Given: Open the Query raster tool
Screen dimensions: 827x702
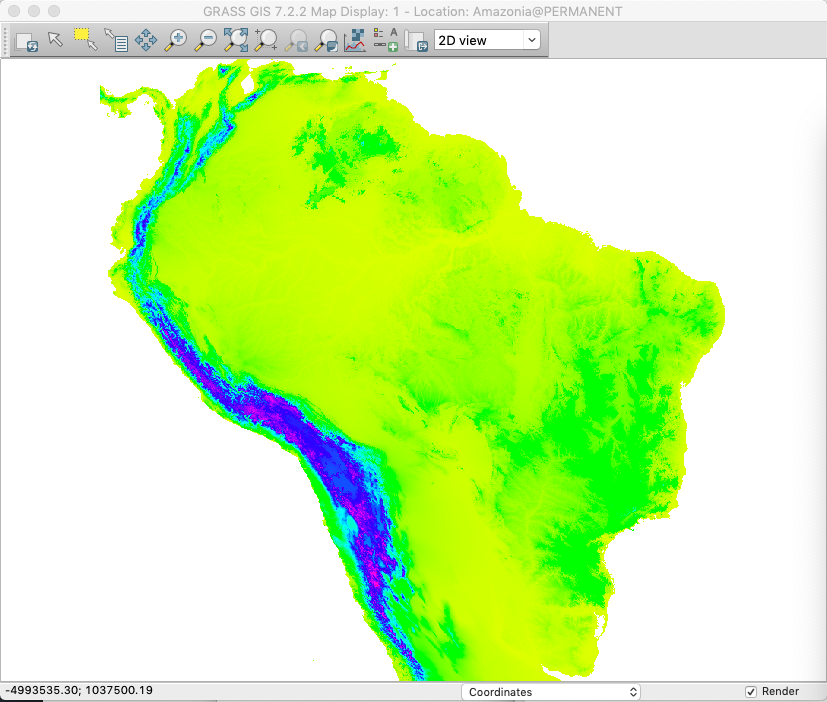Looking at the screenshot, I should pyautogui.click(x=116, y=40).
